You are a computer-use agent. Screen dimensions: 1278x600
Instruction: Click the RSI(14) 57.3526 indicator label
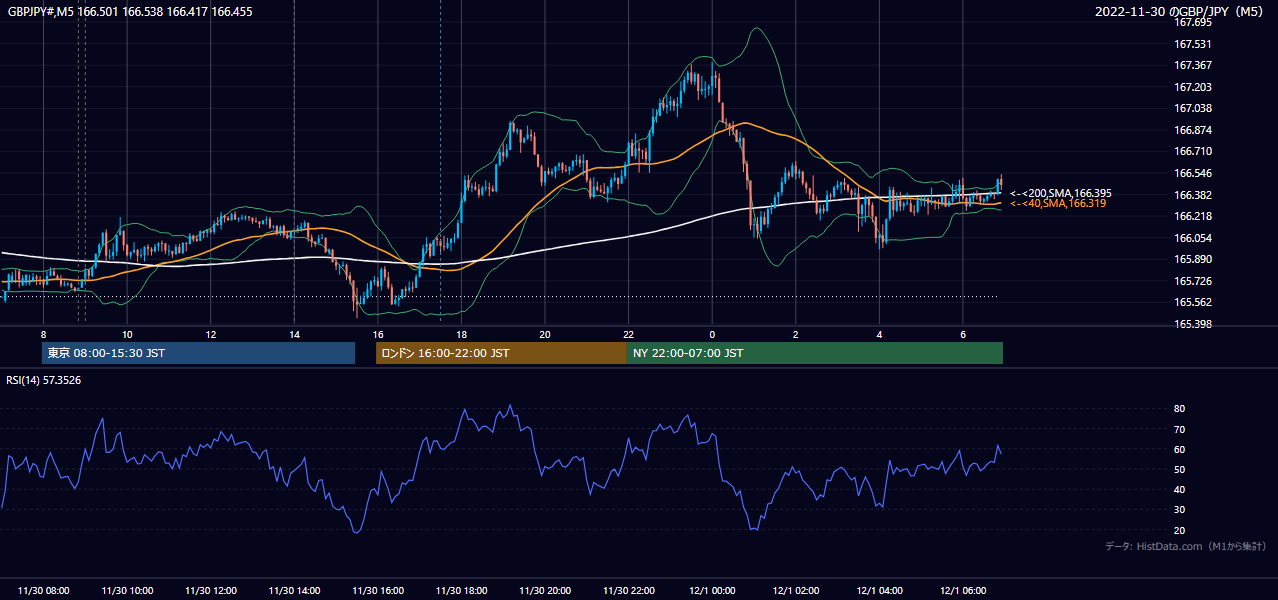pos(44,380)
